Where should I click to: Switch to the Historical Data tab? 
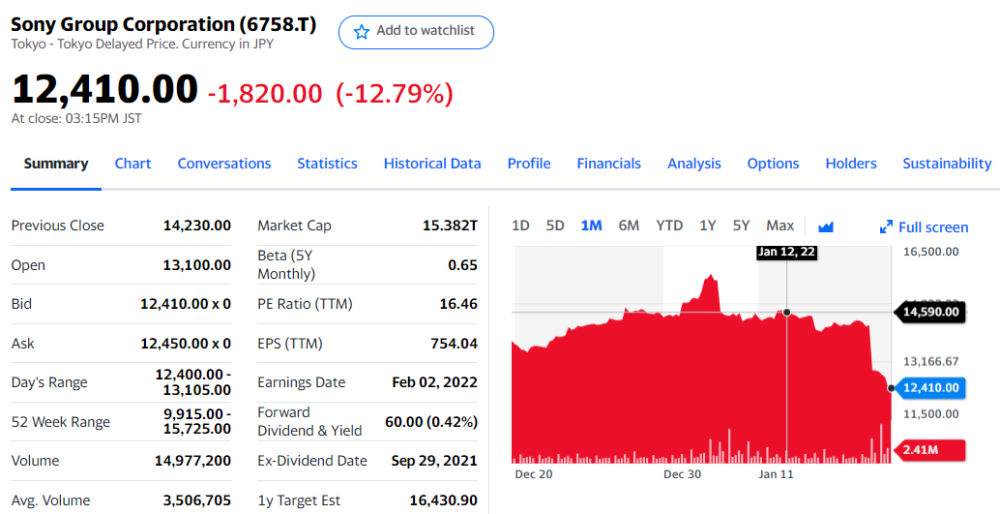tap(432, 164)
